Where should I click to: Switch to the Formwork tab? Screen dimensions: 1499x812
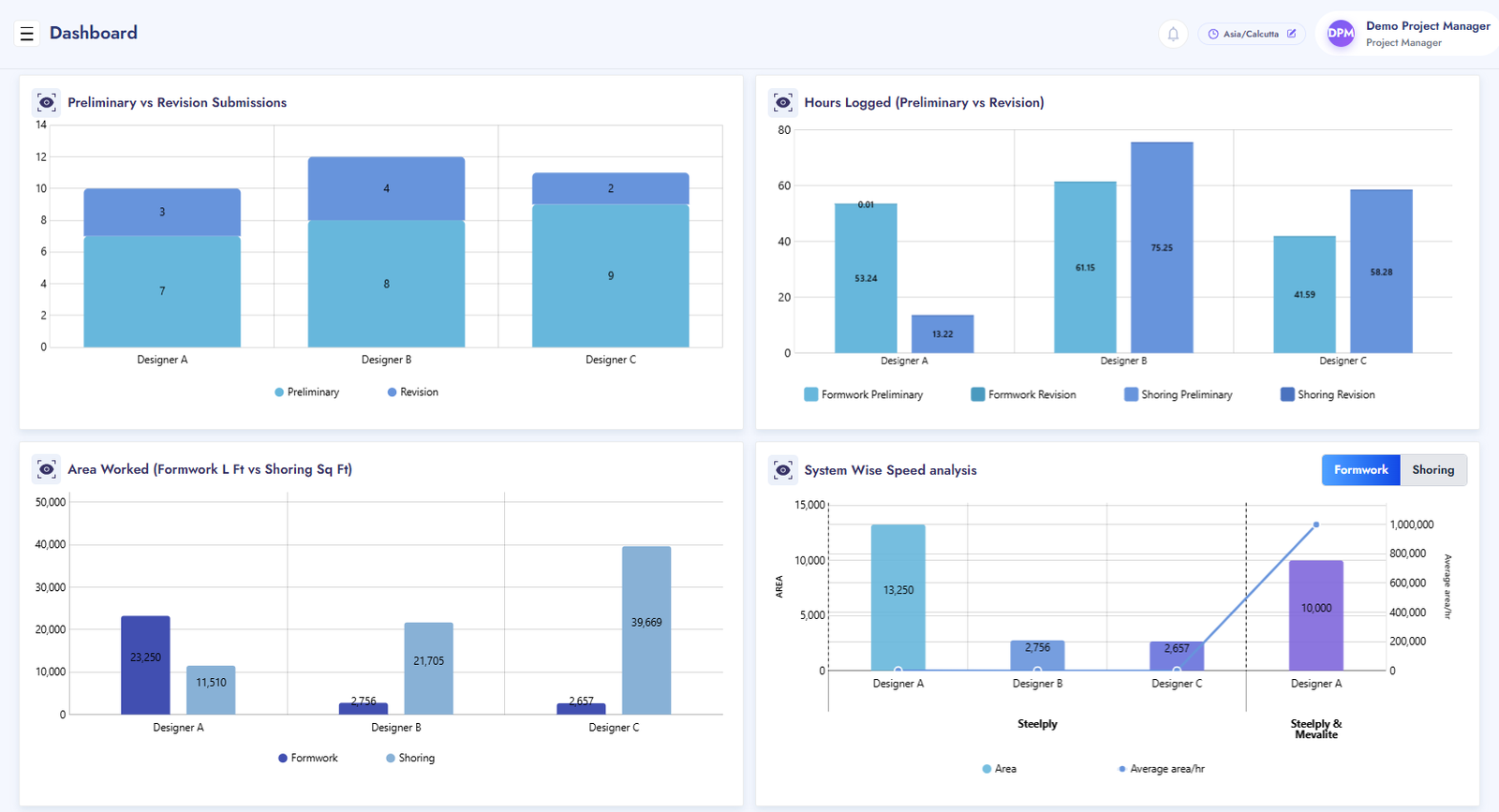point(1360,470)
